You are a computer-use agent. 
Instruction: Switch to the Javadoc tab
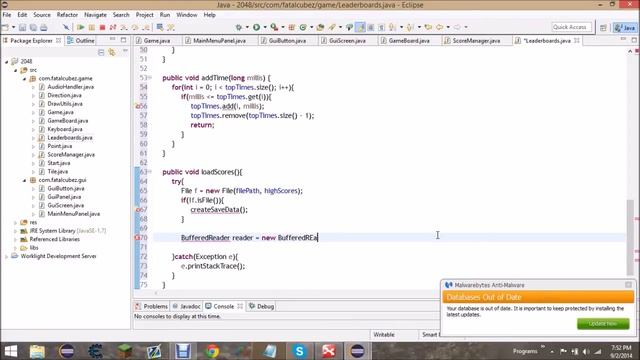coord(186,306)
